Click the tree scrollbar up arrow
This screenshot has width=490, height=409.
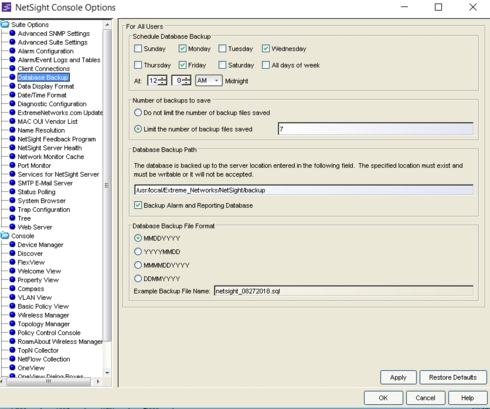click(x=107, y=25)
